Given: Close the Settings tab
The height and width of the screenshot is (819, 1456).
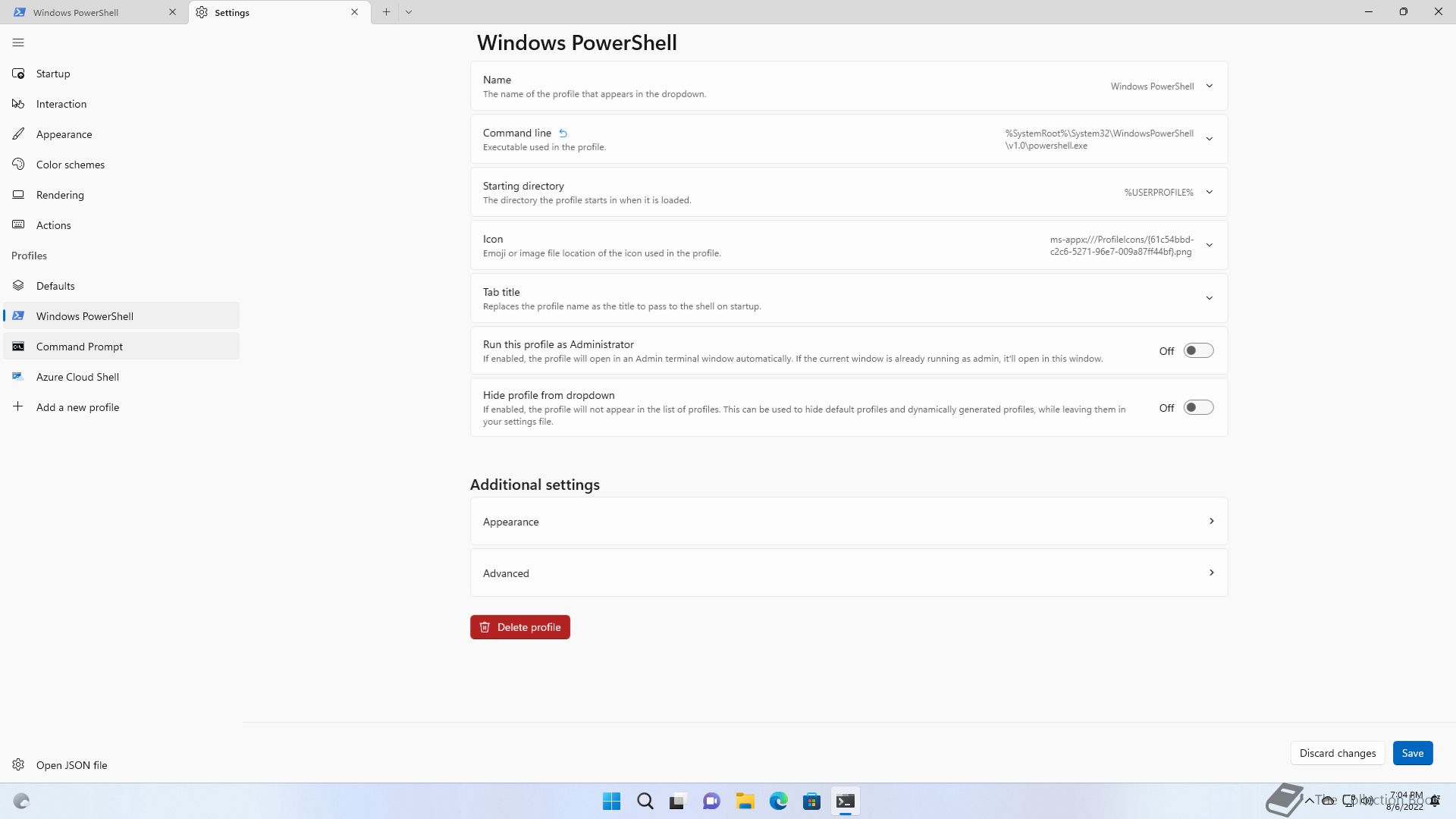Looking at the screenshot, I should tap(354, 12).
